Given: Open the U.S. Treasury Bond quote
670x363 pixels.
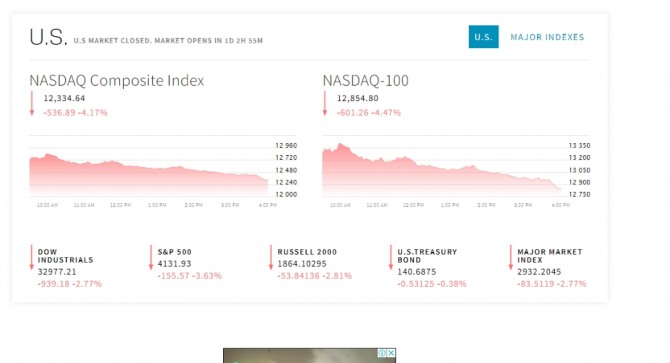Looking at the screenshot, I should (x=427, y=256).
